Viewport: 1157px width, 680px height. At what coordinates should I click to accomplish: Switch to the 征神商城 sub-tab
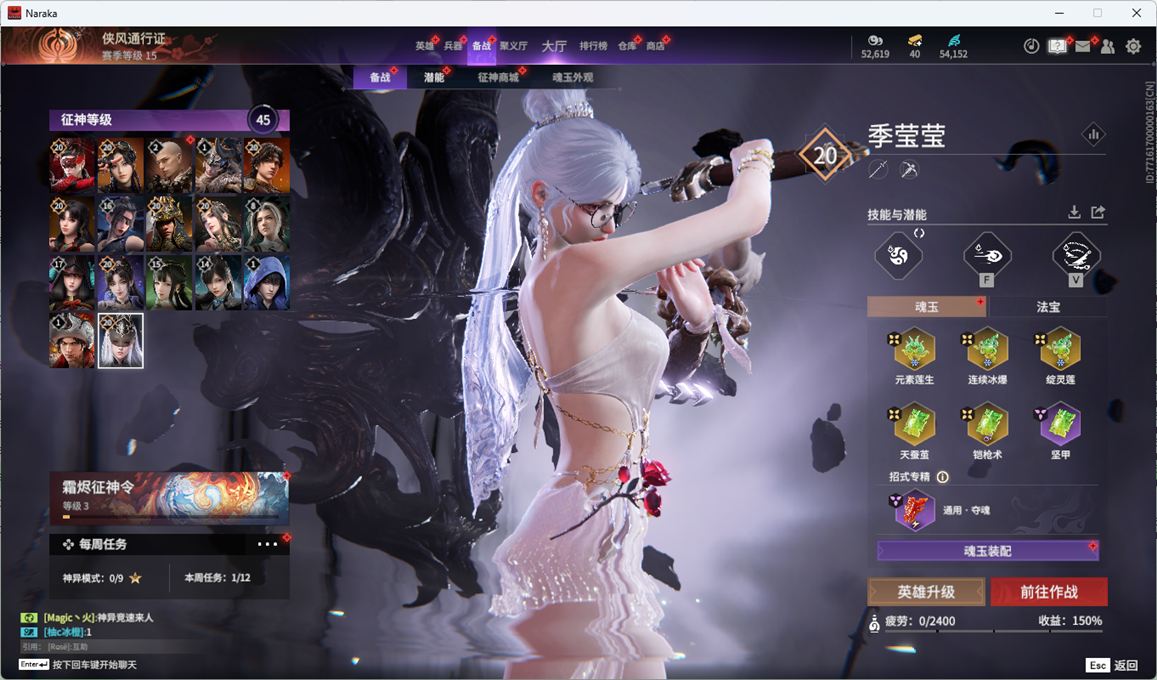coord(497,77)
